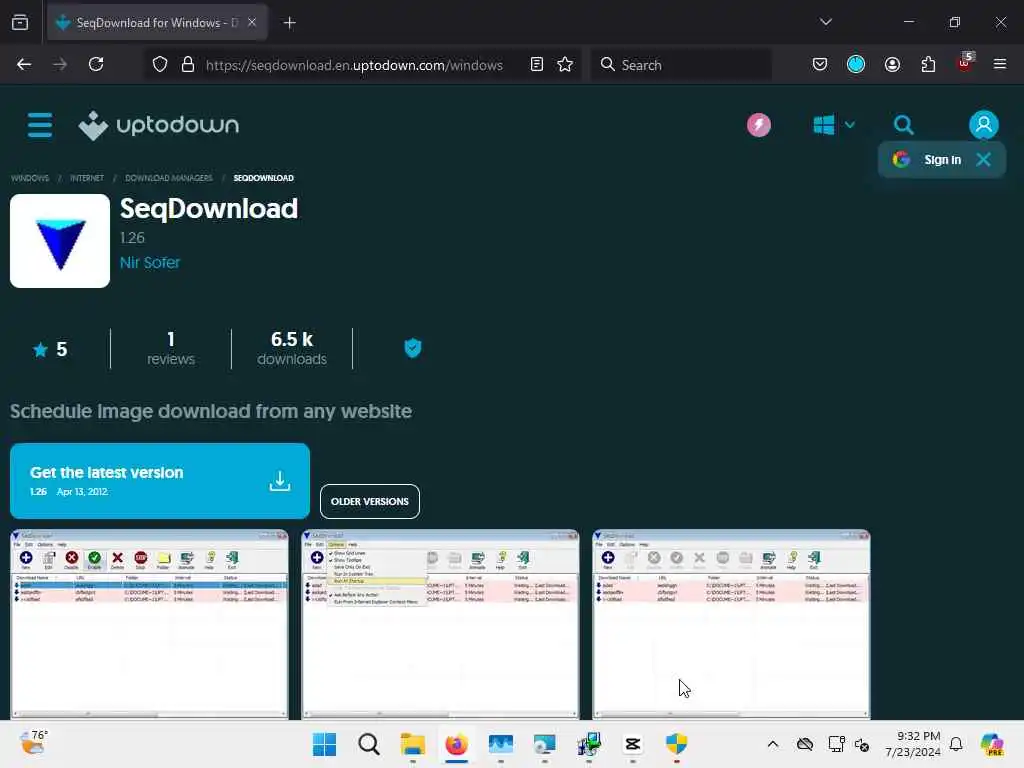Viewport: 1024px width, 768px height.
Task: Open second screenshot with Options menu
Action: click(440, 624)
